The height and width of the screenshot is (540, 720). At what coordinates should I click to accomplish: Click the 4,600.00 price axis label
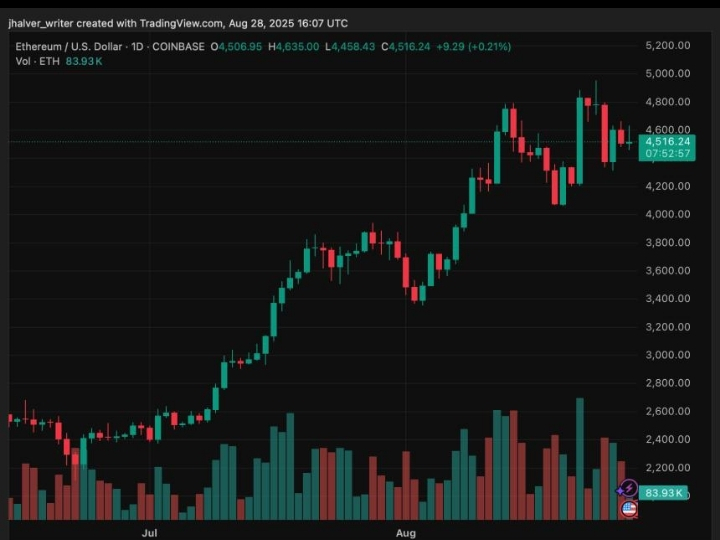pos(668,129)
